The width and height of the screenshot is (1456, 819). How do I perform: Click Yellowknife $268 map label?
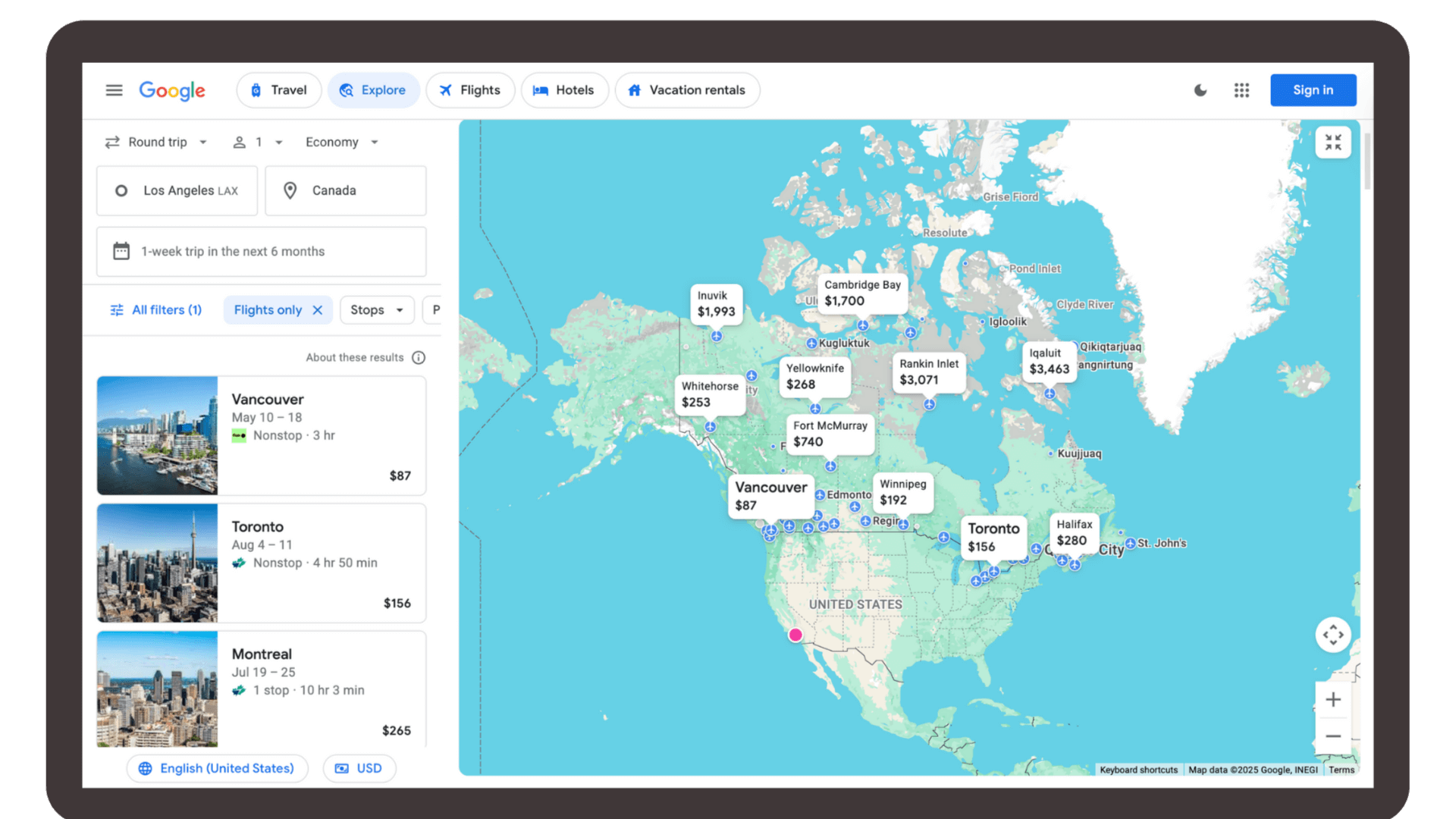coord(814,376)
